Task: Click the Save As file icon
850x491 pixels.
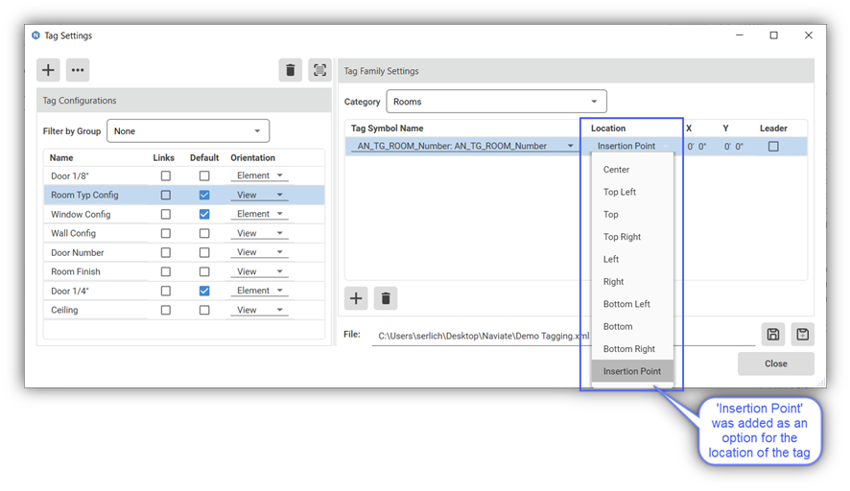Action: (x=802, y=334)
